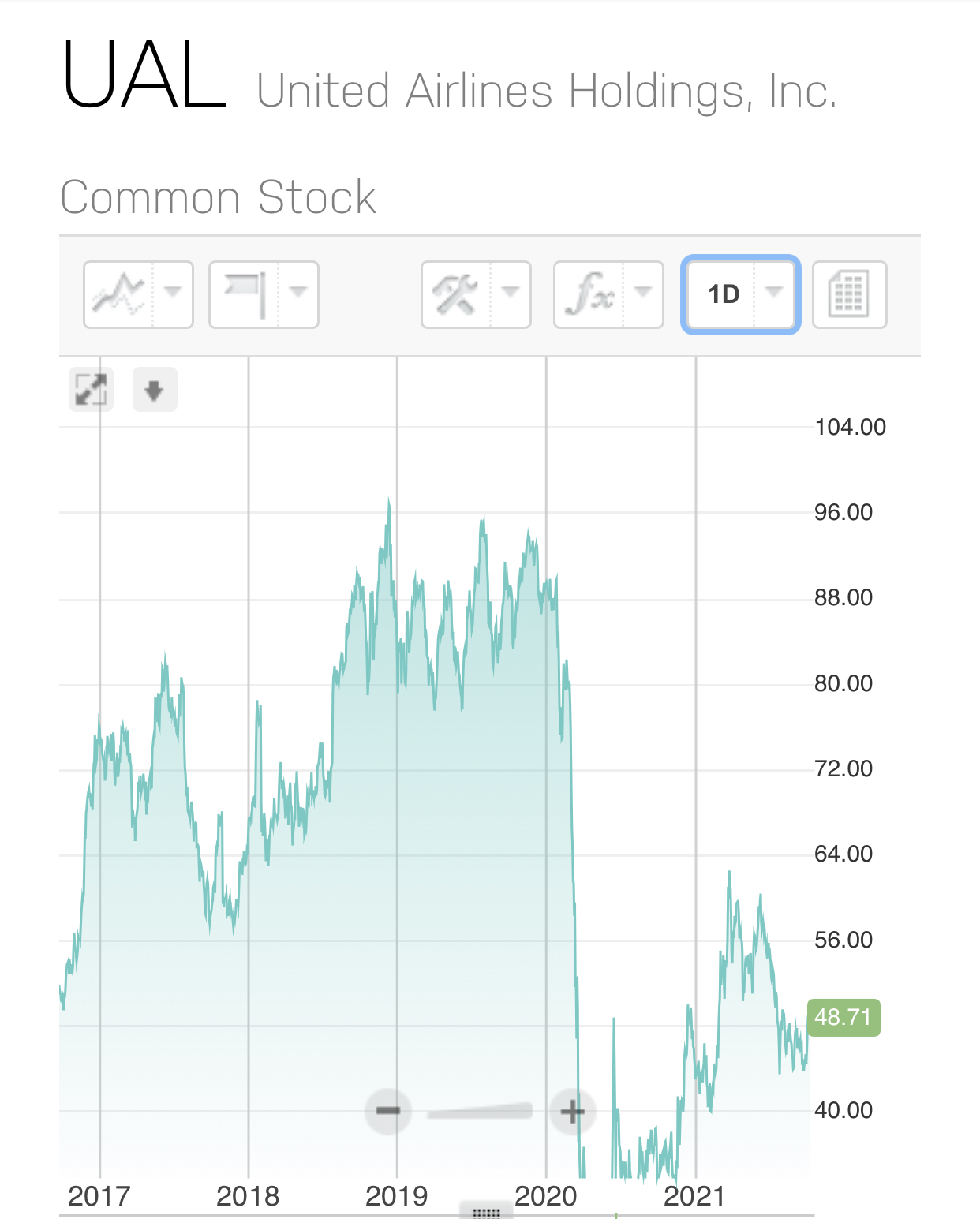Show the data table view icon
This screenshot has height=1219, width=980.
pos(850,294)
